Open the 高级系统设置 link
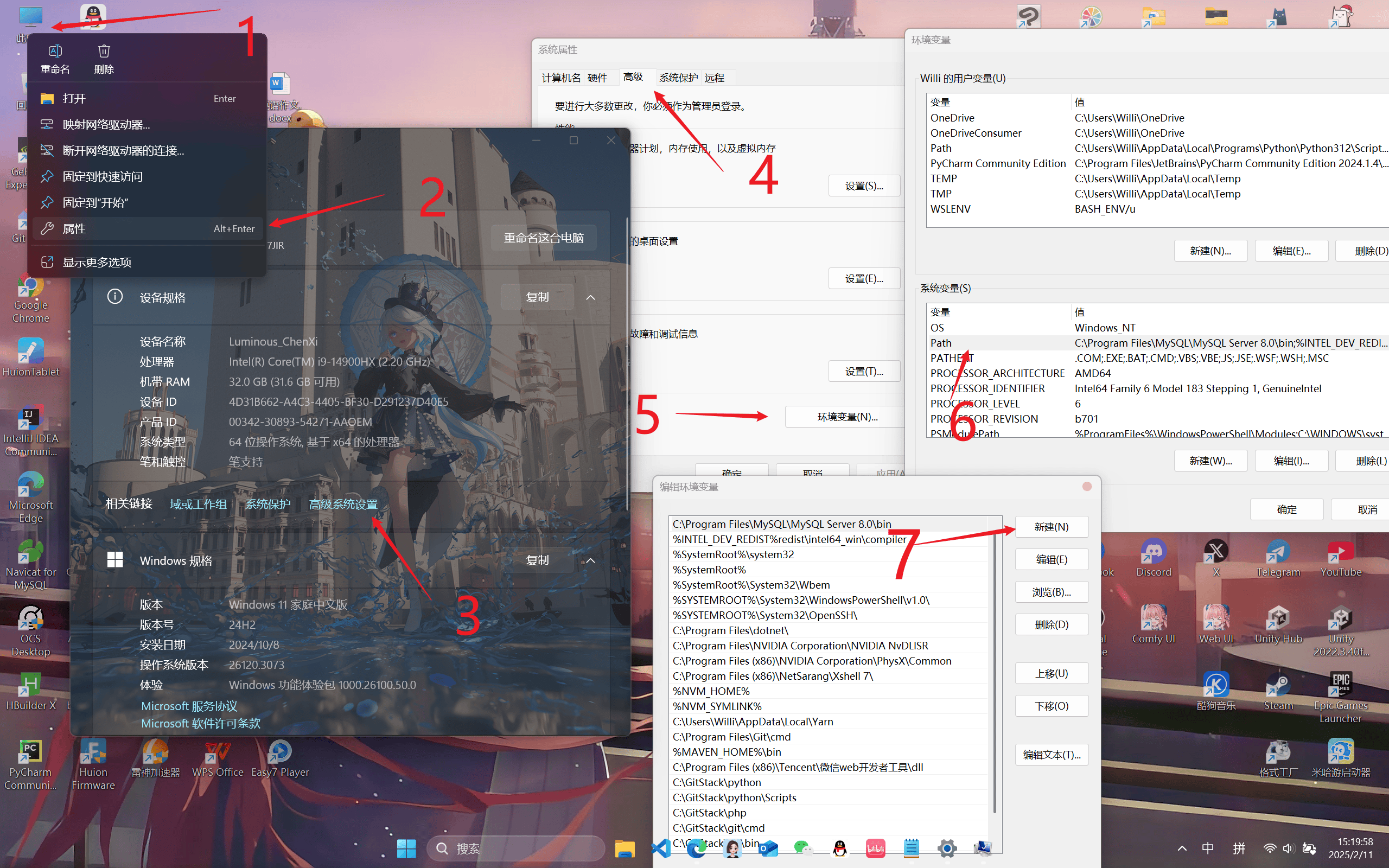The image size is (1389, 868). pyautogui.click(x=343, y=504)
